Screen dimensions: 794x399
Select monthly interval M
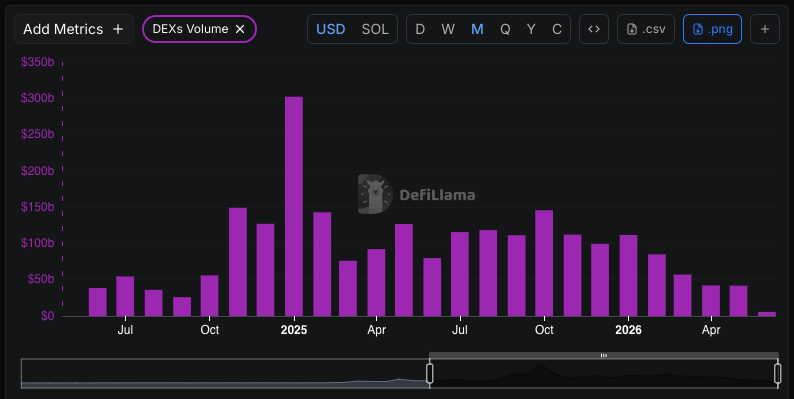[x=477, y=29]
